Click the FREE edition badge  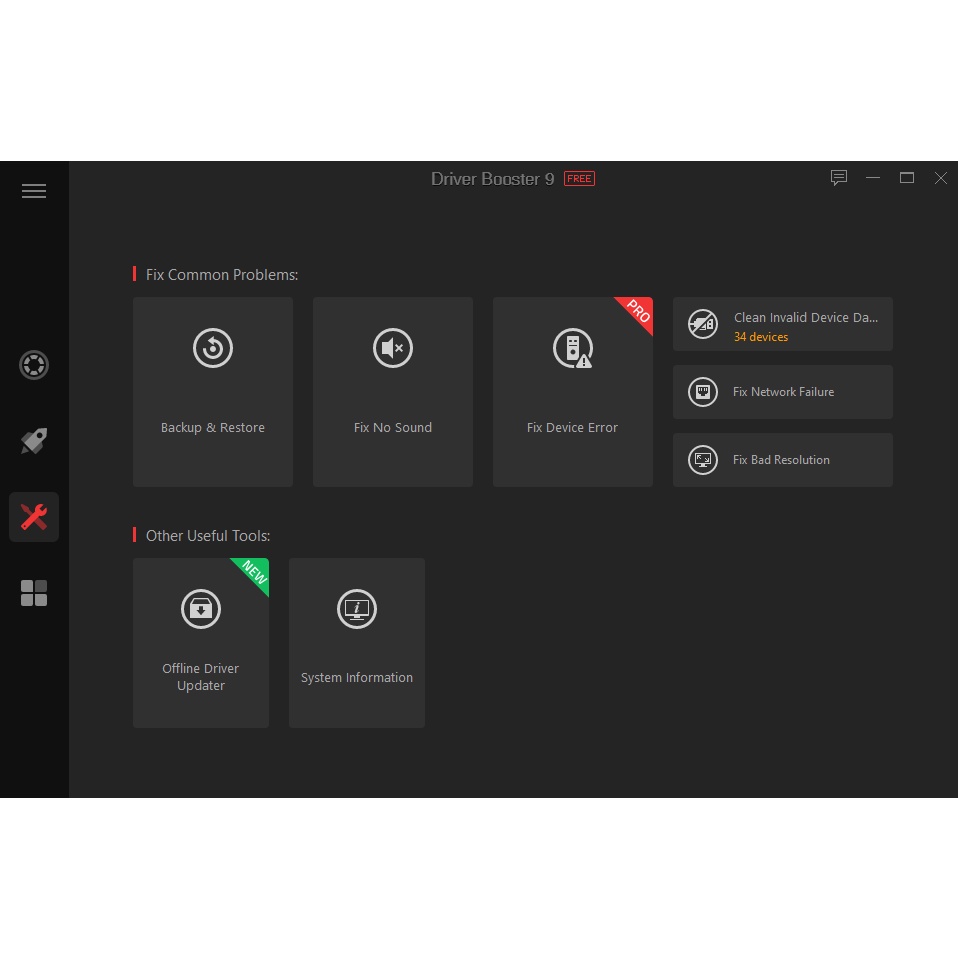[x=579, y=178]
